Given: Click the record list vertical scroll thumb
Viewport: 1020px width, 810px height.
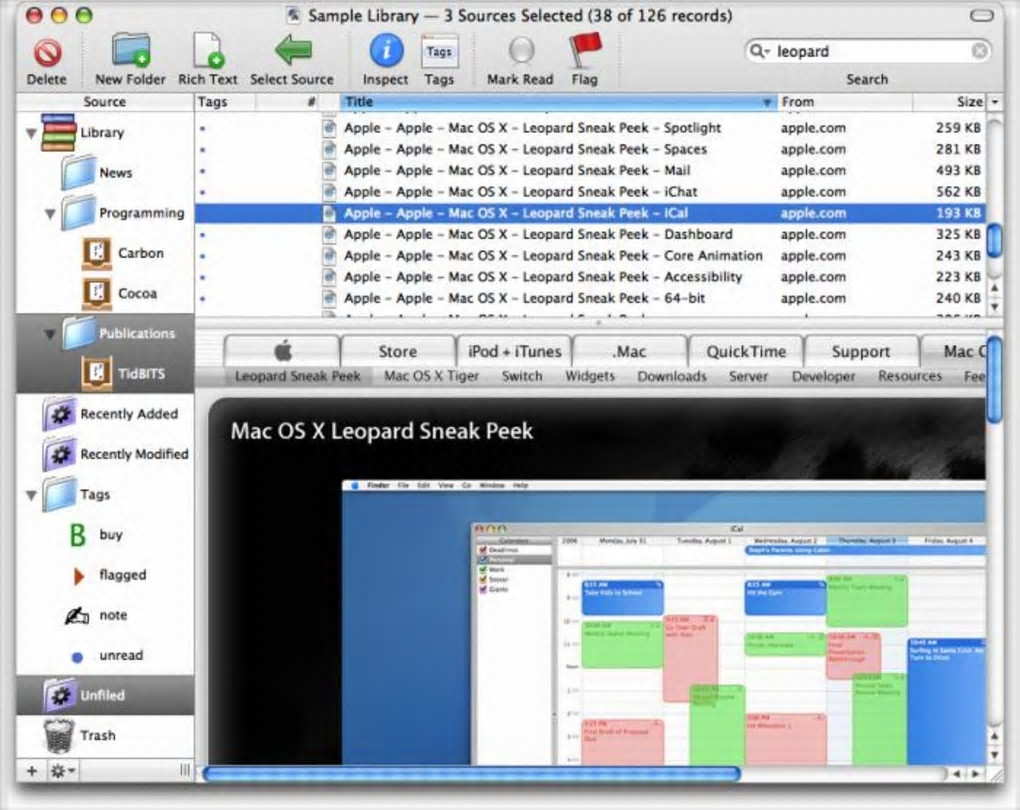Looking at the screenshot, I should tap(994, 240).
